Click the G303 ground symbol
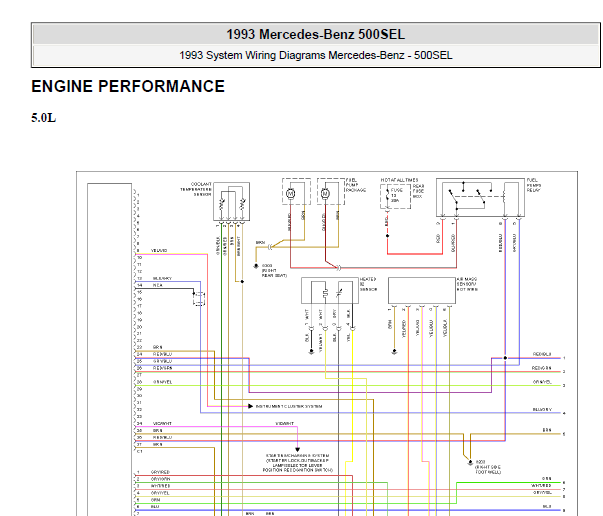This screenshot has height=516, width=603. click(256, 266)
